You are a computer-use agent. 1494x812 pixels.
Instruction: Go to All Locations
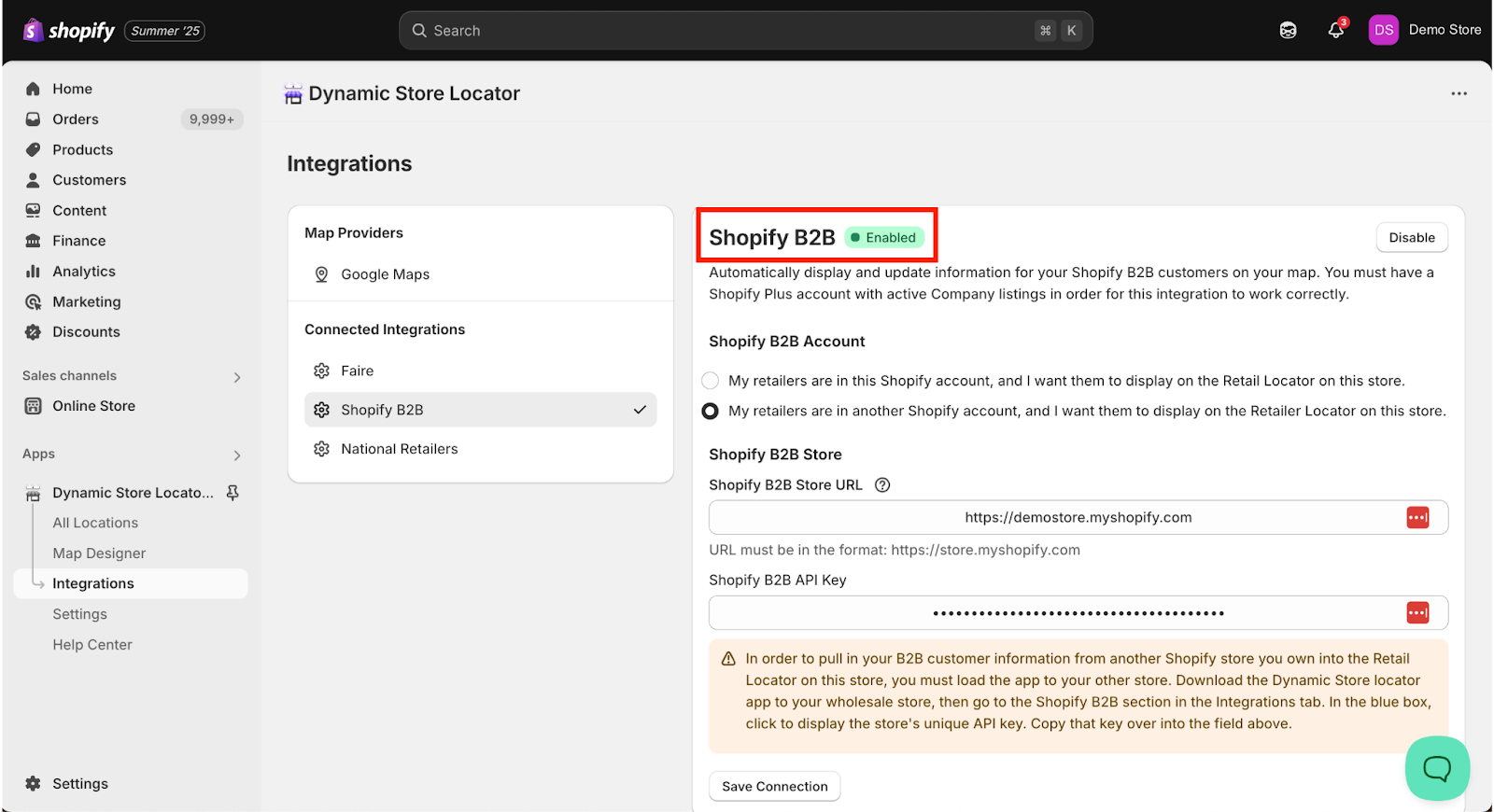[95, 523]
